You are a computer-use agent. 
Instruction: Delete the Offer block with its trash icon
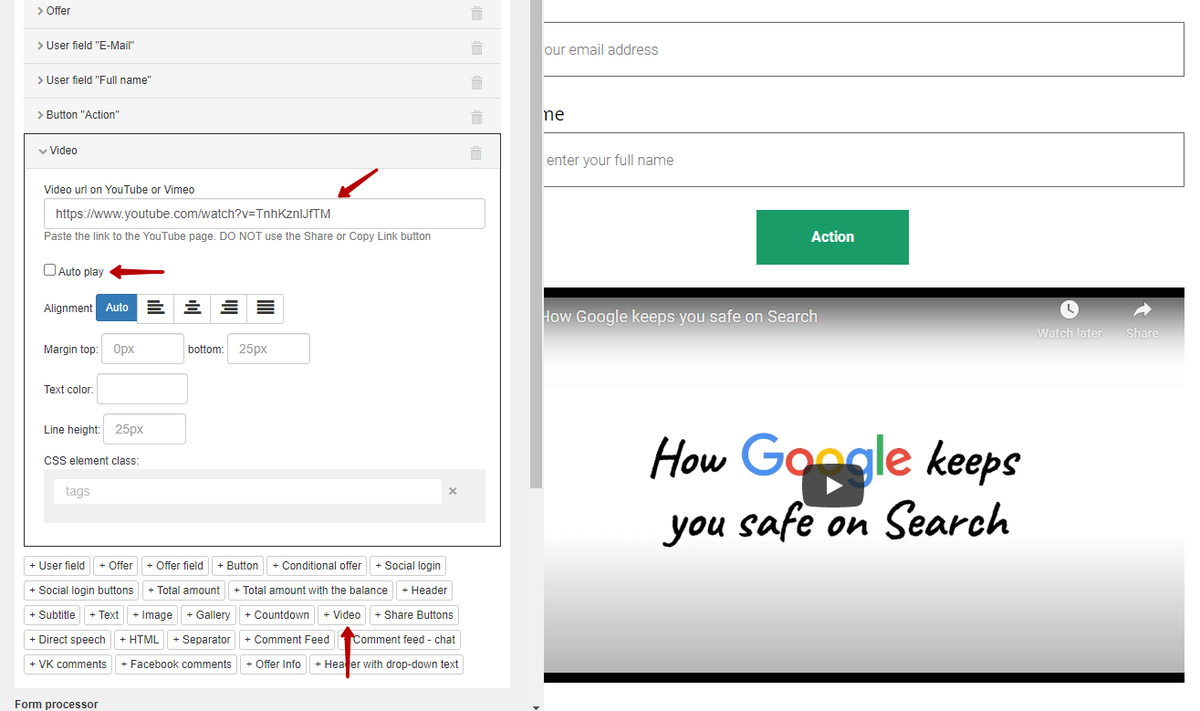476,13
